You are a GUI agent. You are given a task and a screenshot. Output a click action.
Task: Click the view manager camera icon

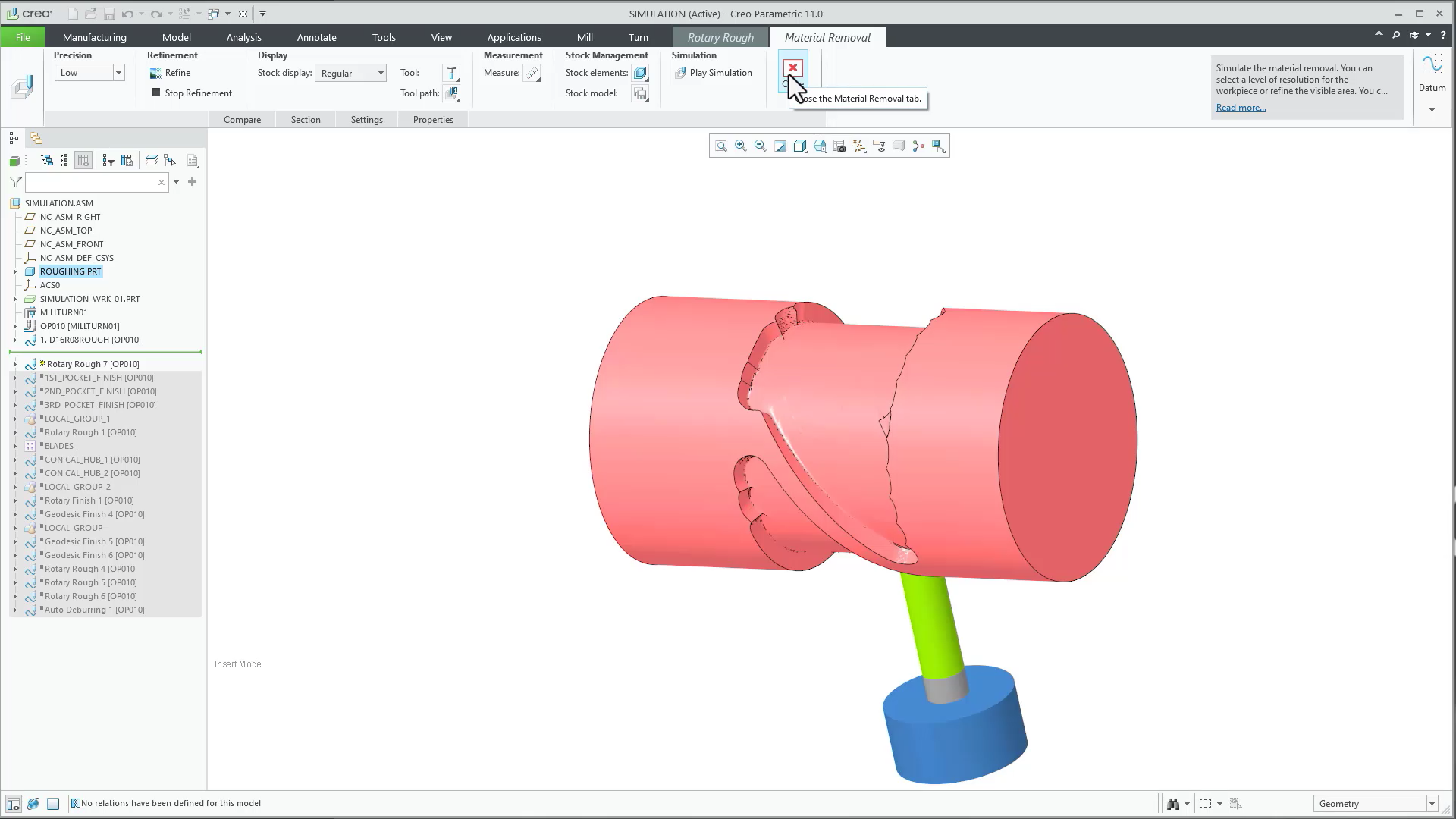point(839,146)
